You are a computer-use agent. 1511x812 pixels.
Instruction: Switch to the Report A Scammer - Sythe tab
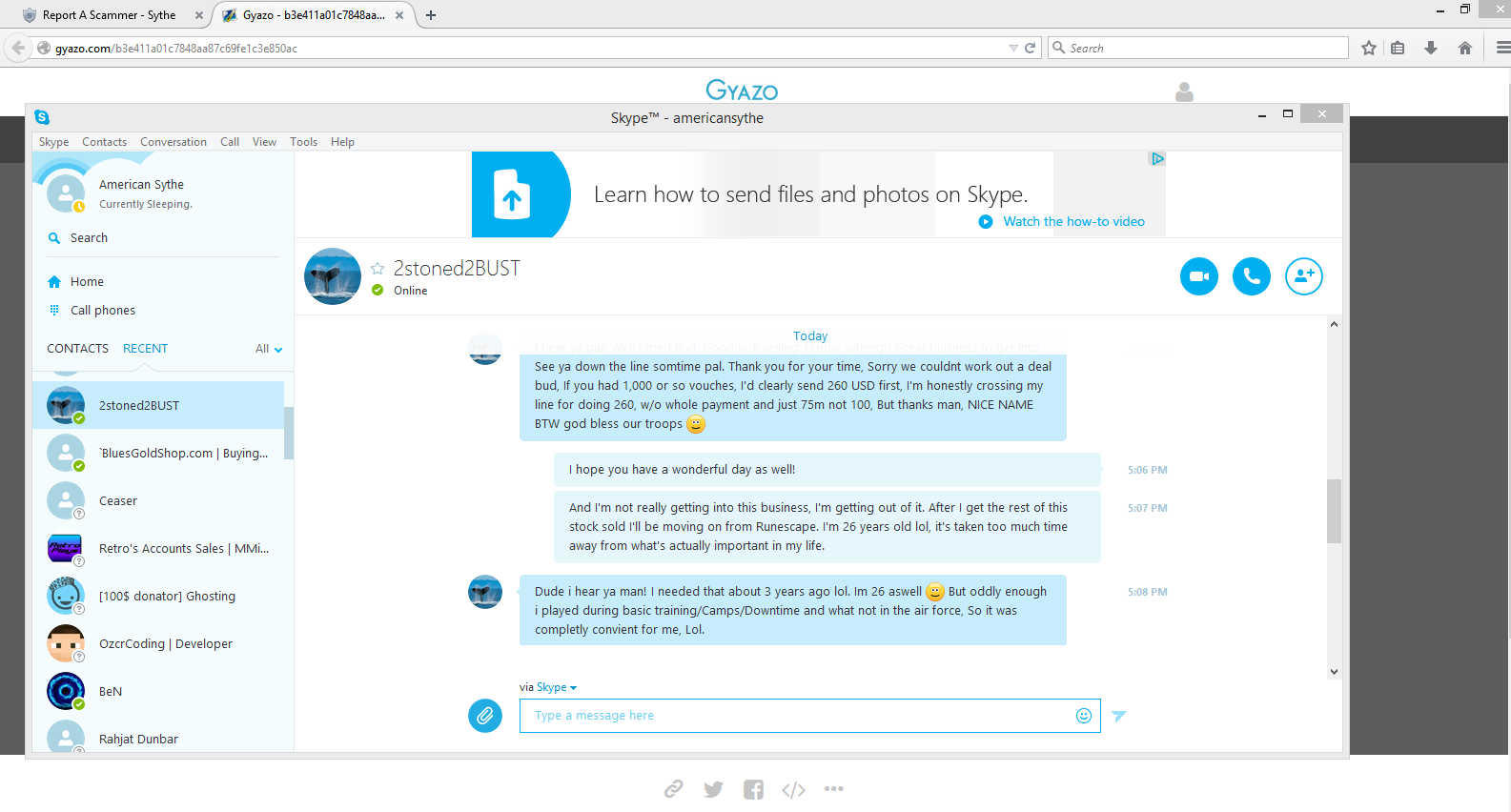pos(109,15)
